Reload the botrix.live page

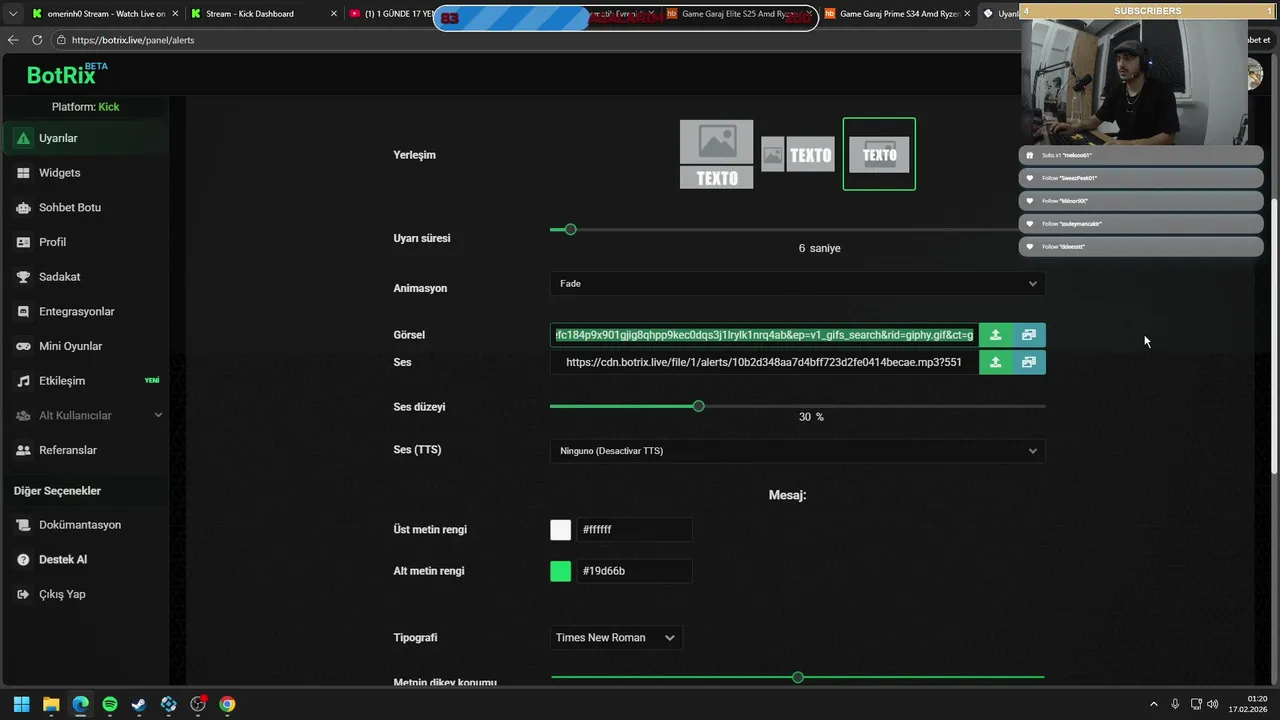37,40
